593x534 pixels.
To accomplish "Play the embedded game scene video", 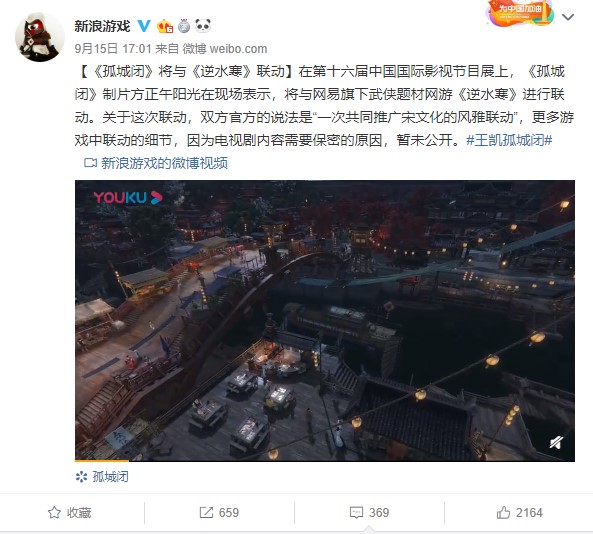I will [x=325, y=321].
